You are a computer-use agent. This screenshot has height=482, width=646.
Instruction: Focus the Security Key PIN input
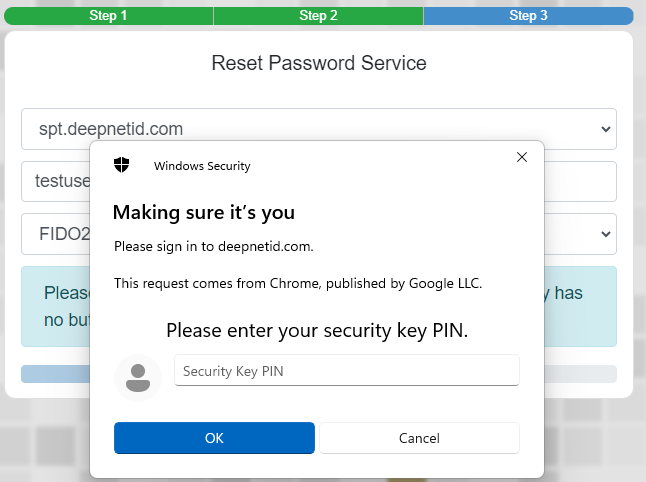[346, 371]
